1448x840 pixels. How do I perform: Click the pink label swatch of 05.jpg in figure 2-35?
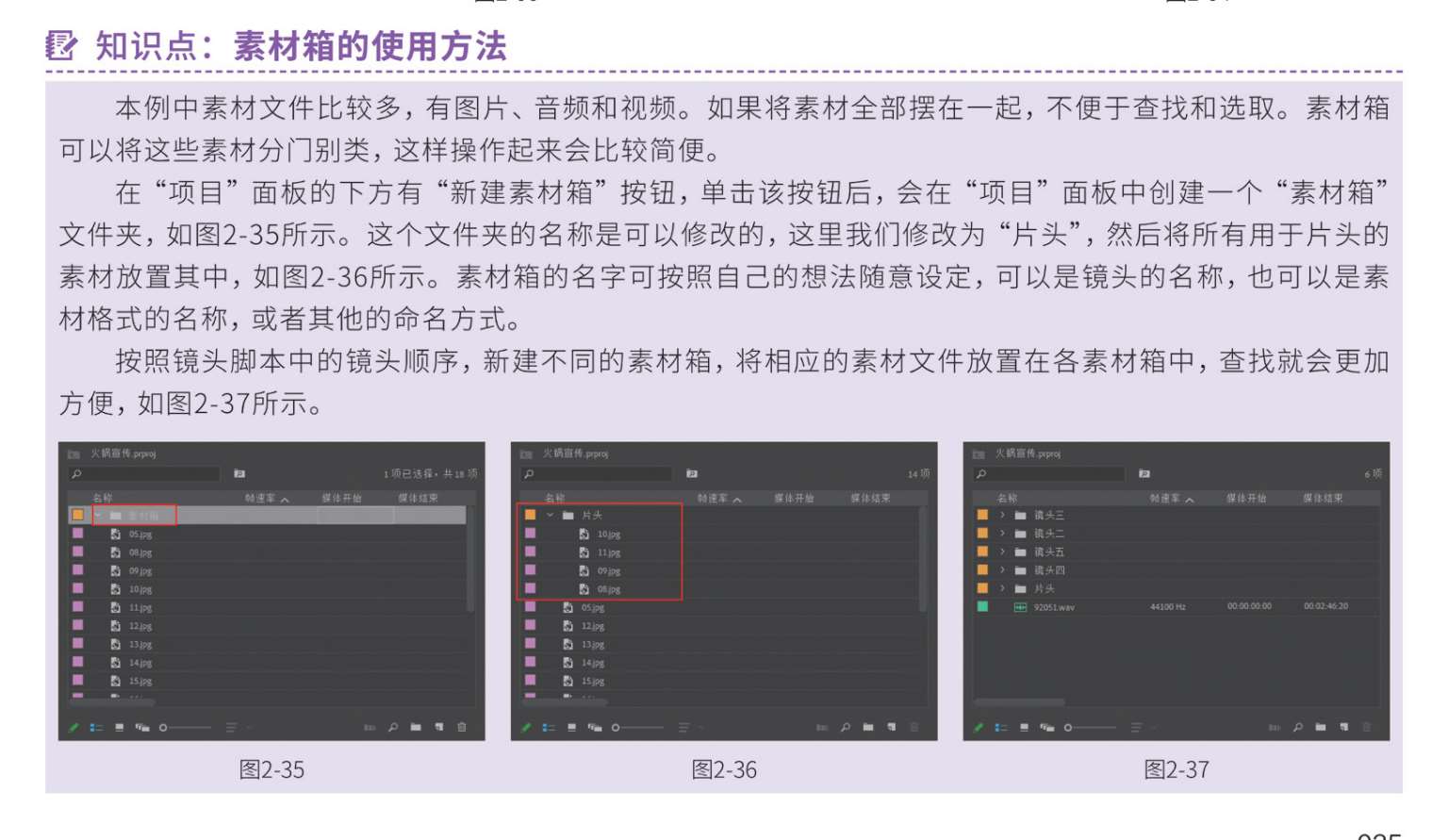click(x=78, y=534)
